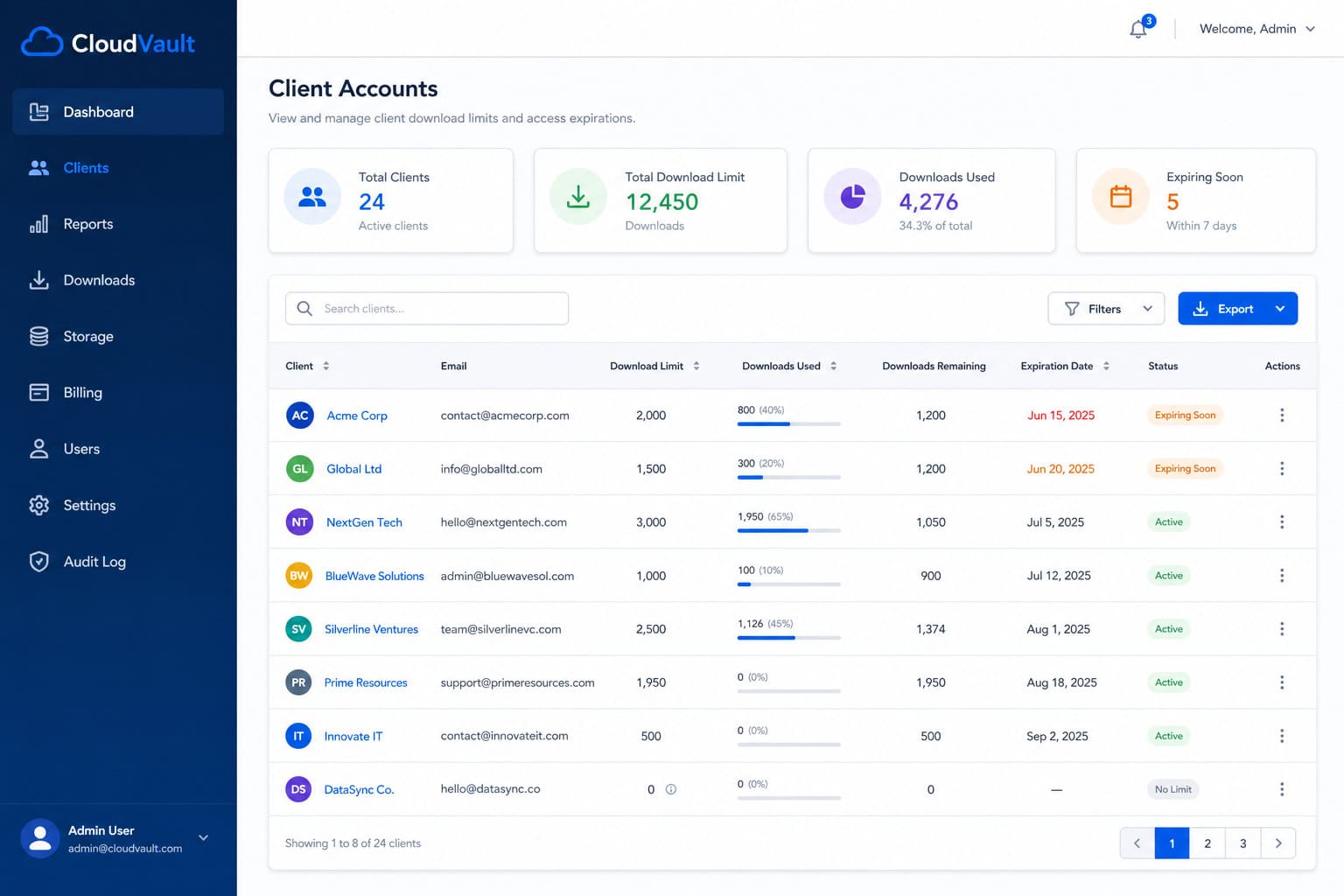1344x896 pixels.
Task: Click Expiring Soon badge for Acme Corp
Action: pyautogui.click(x=1185, y=416)
